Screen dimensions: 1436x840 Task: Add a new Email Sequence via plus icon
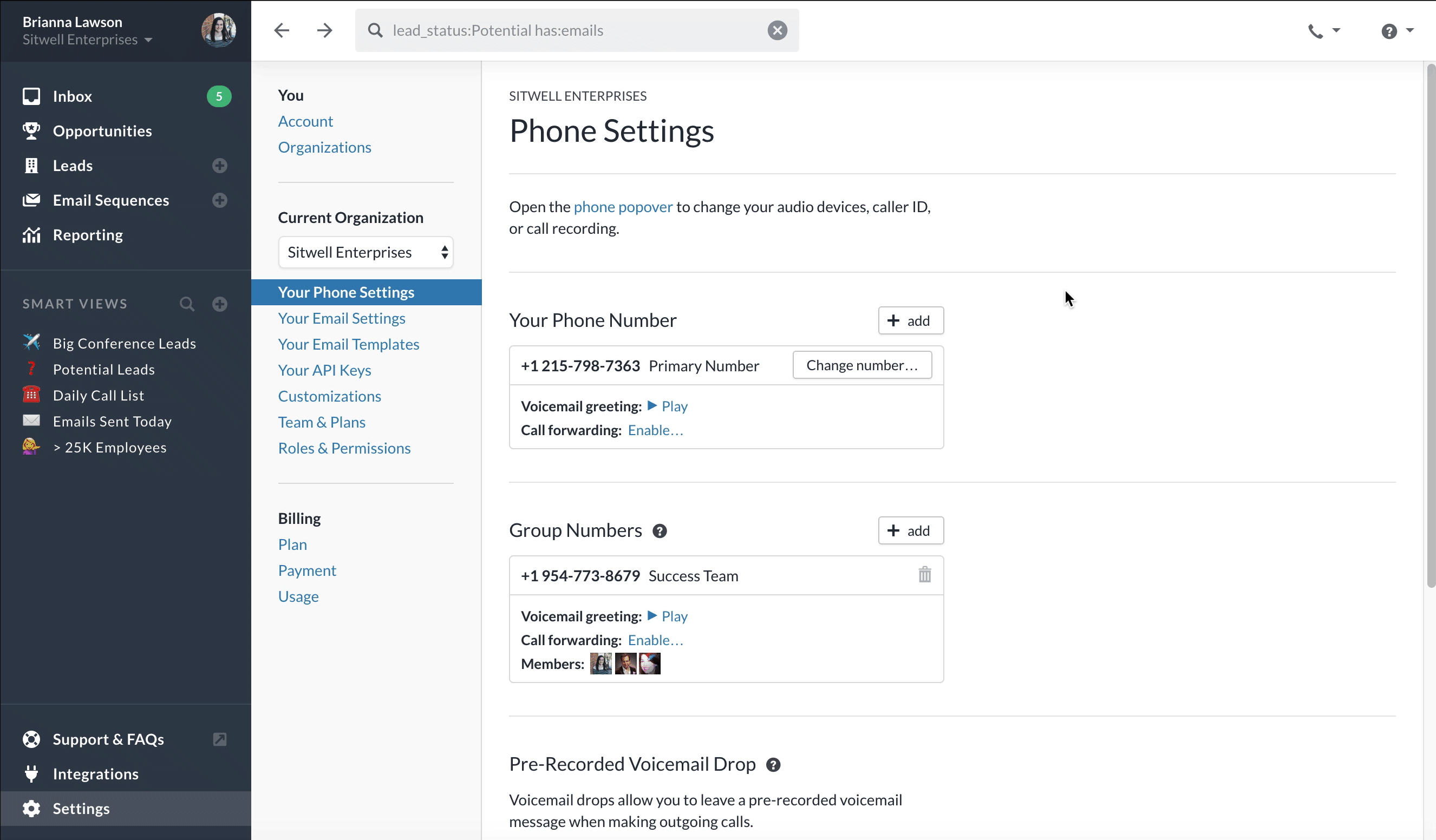(x=219, y=200)
